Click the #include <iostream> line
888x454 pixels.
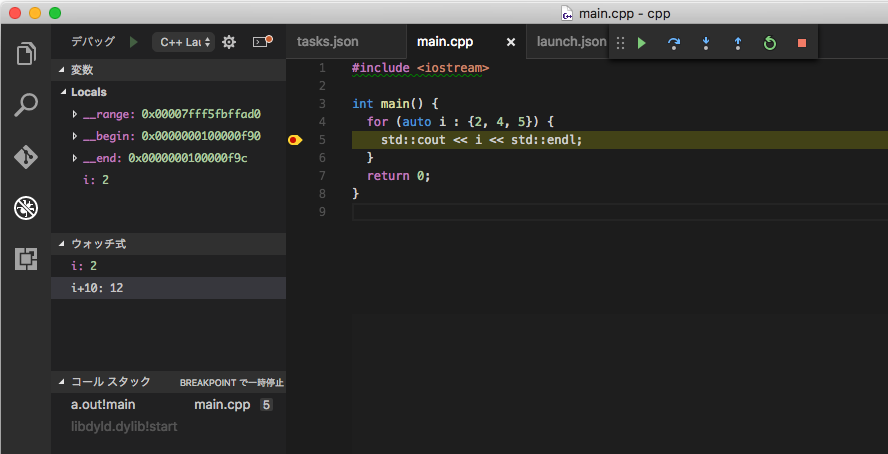pos(420,68)
